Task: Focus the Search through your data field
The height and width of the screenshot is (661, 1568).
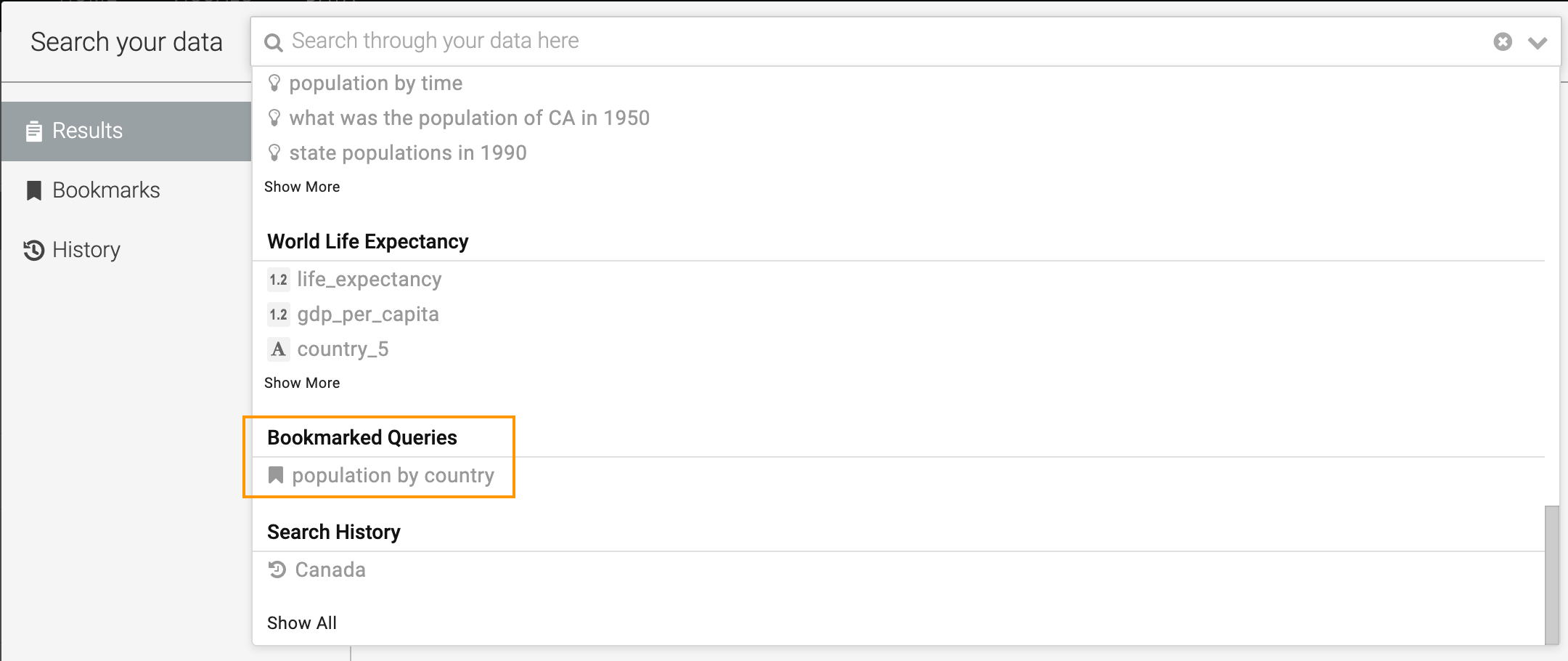Action: pyautogui.click(x=871, y=41)
